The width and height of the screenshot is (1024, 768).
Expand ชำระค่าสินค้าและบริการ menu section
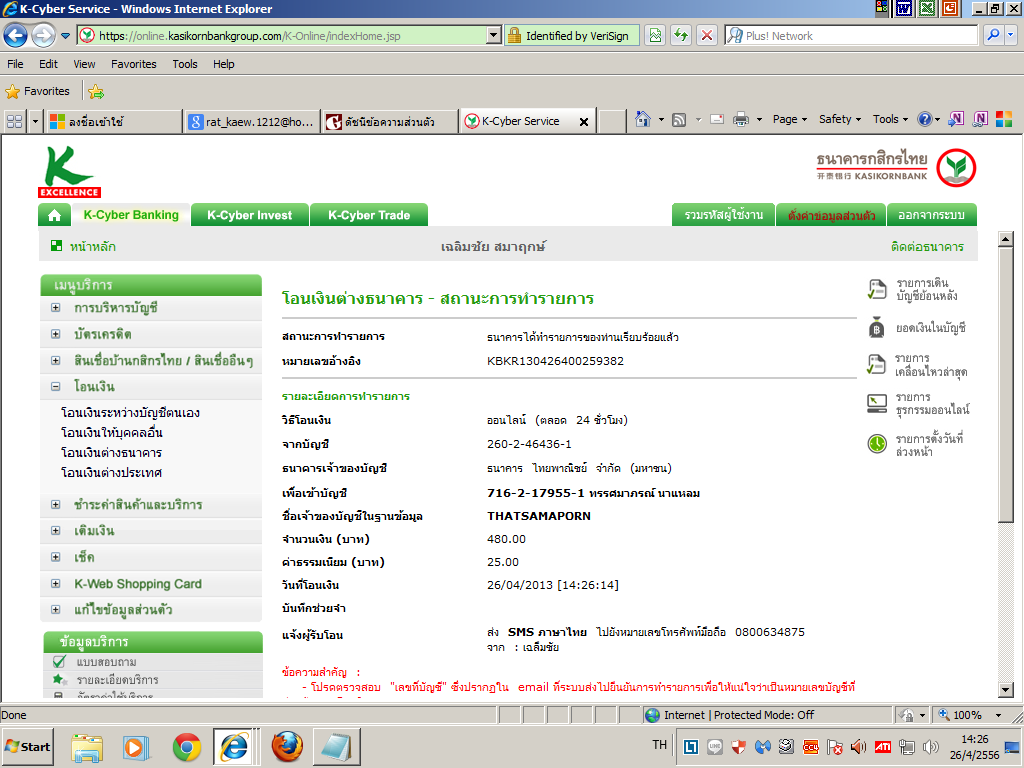click(56, 505)
